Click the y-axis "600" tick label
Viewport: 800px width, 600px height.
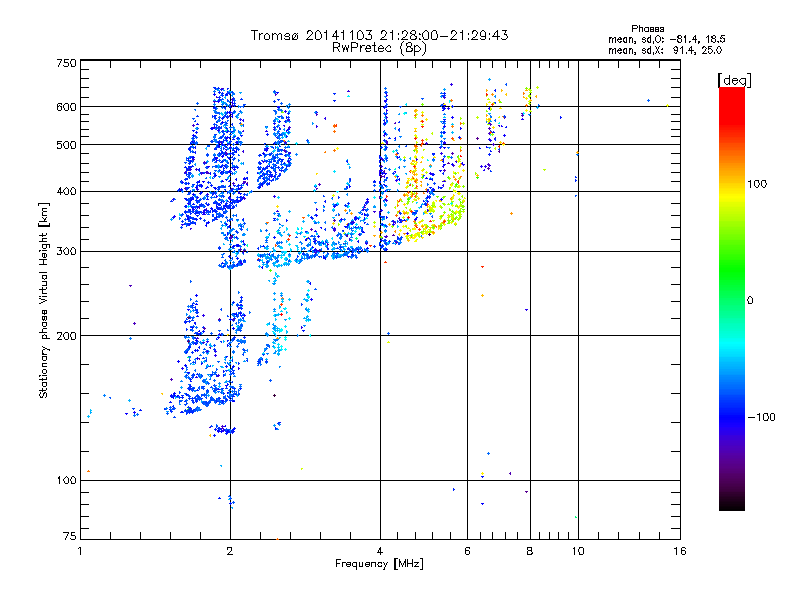click(66, 107)
